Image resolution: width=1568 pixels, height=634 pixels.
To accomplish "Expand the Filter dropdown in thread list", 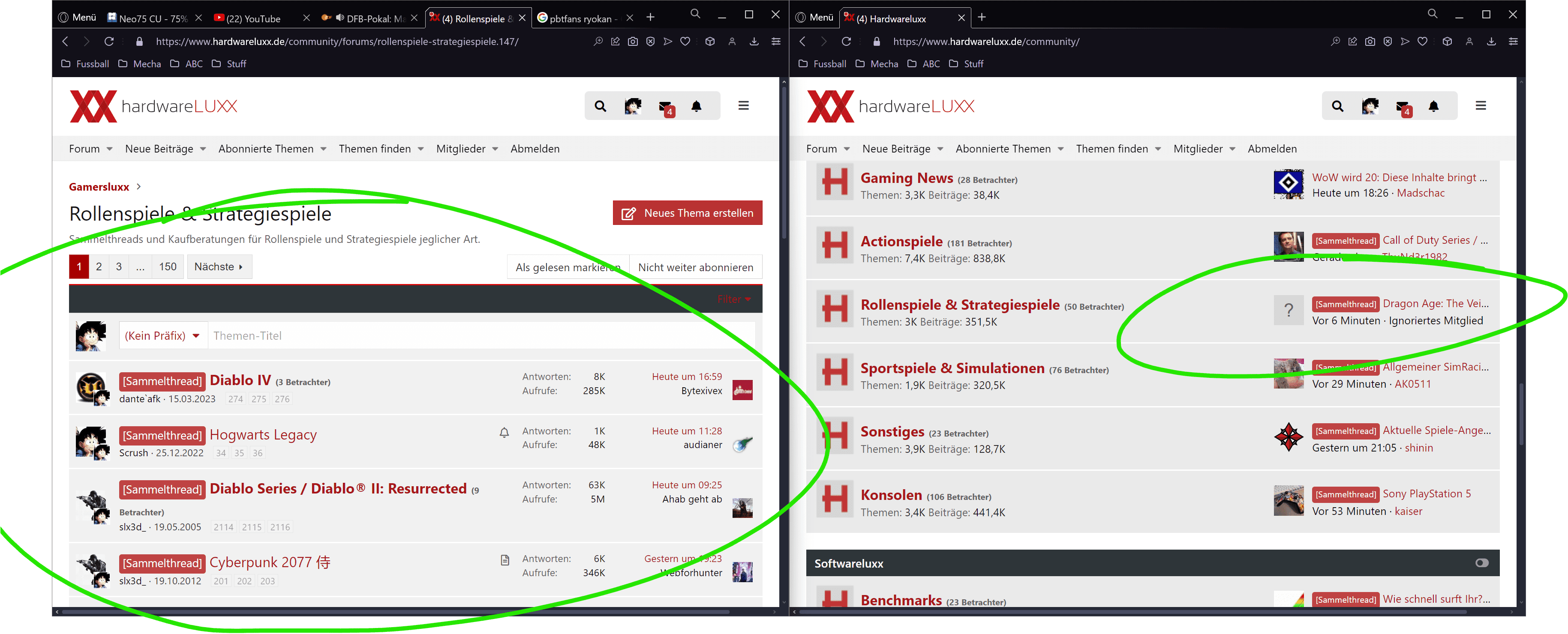I will pyautogui.click(x=733, y=299).
